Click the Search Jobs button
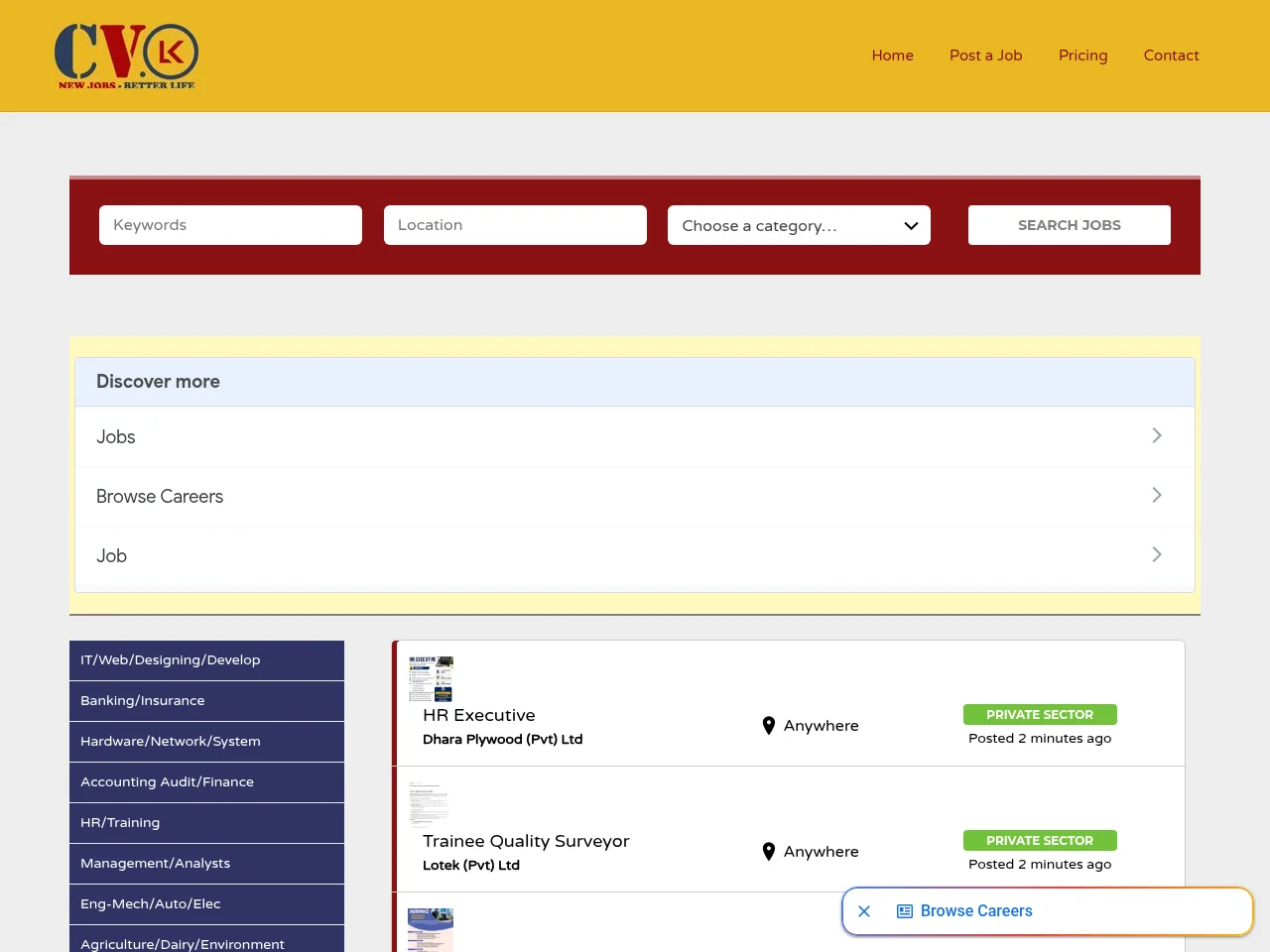The image size is (1270, 952). click(x=1070, y=225)
